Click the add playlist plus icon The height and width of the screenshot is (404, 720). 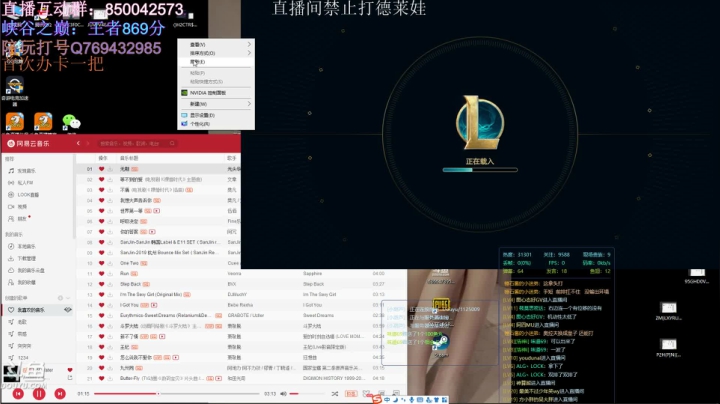[x=60, y=298]
